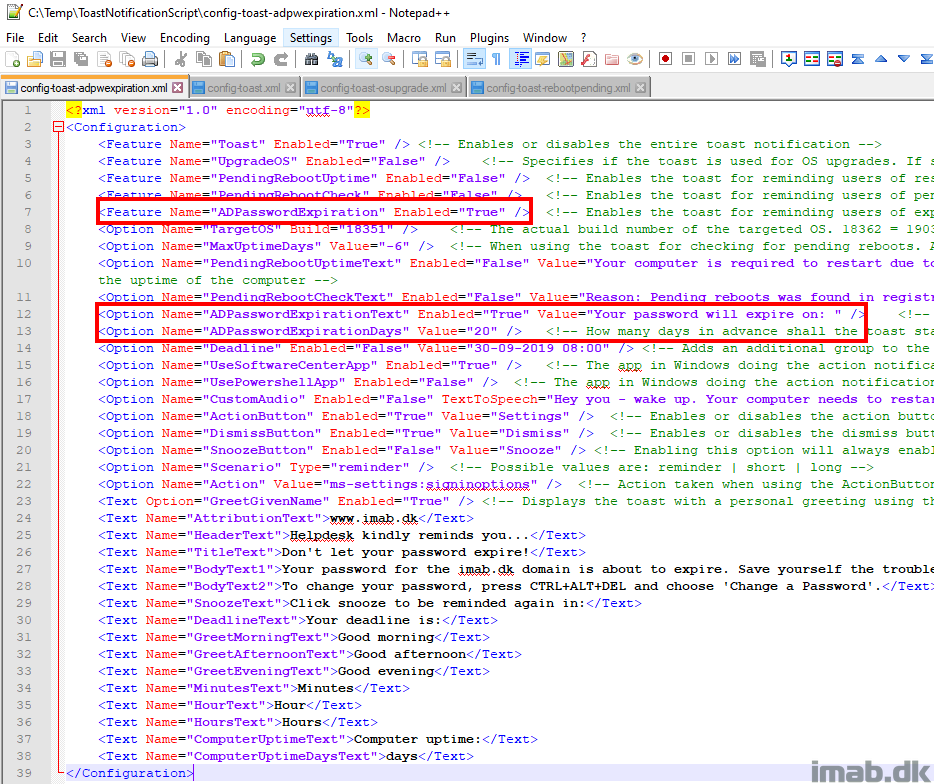Toggle word wrap in the toolbar
Viewport: 934px width, 784px height.
pos(474,59)
